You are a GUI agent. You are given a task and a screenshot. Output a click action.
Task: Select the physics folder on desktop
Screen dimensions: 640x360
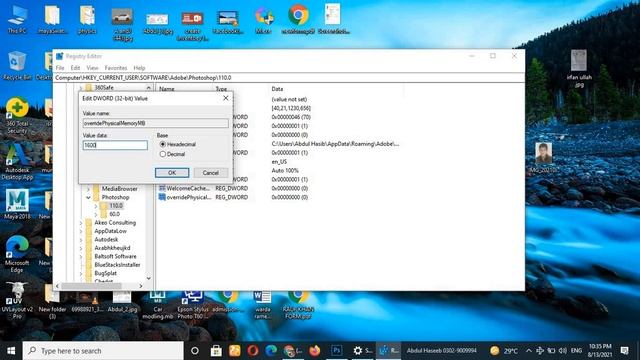[87, 19]
